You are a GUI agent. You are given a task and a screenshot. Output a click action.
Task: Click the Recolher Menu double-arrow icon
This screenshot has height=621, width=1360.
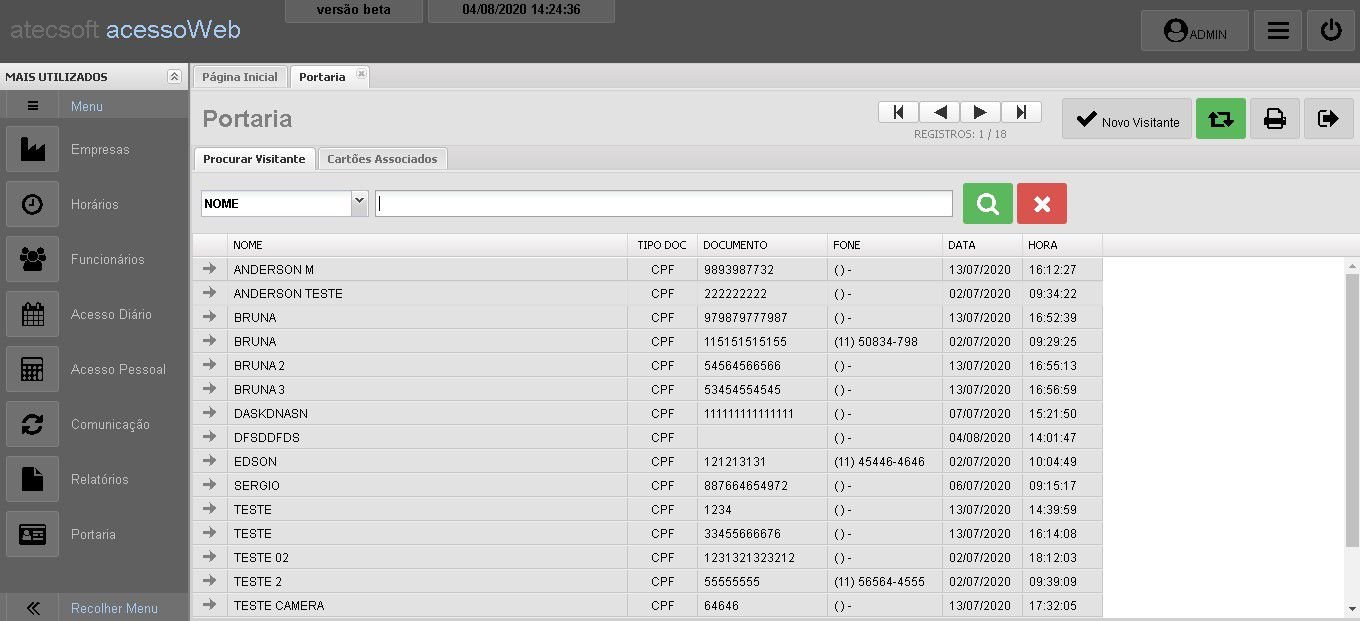(33, 608)
